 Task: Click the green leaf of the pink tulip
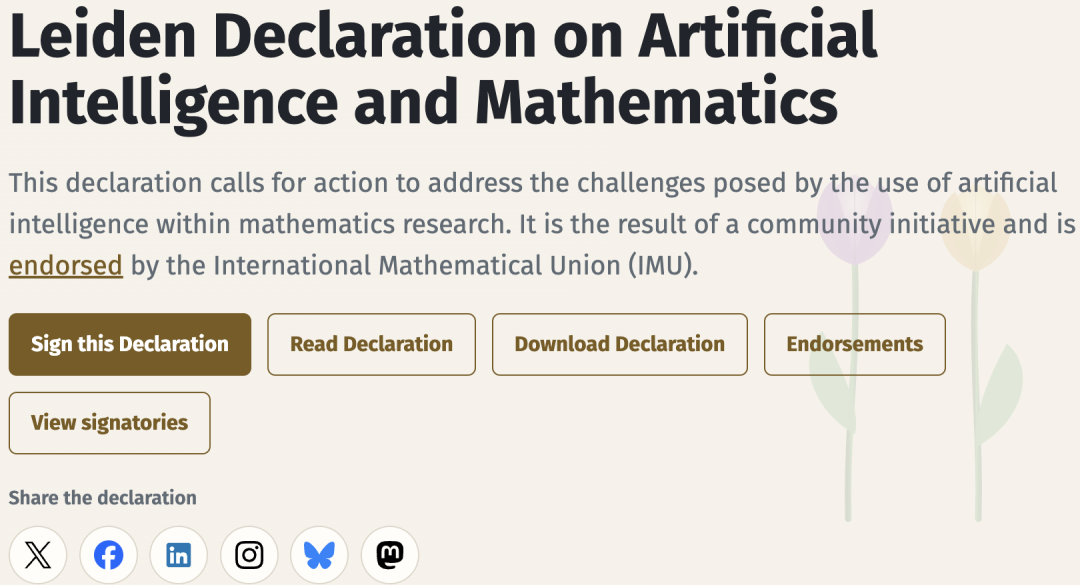pyautogui.click(x=832, y=389)
